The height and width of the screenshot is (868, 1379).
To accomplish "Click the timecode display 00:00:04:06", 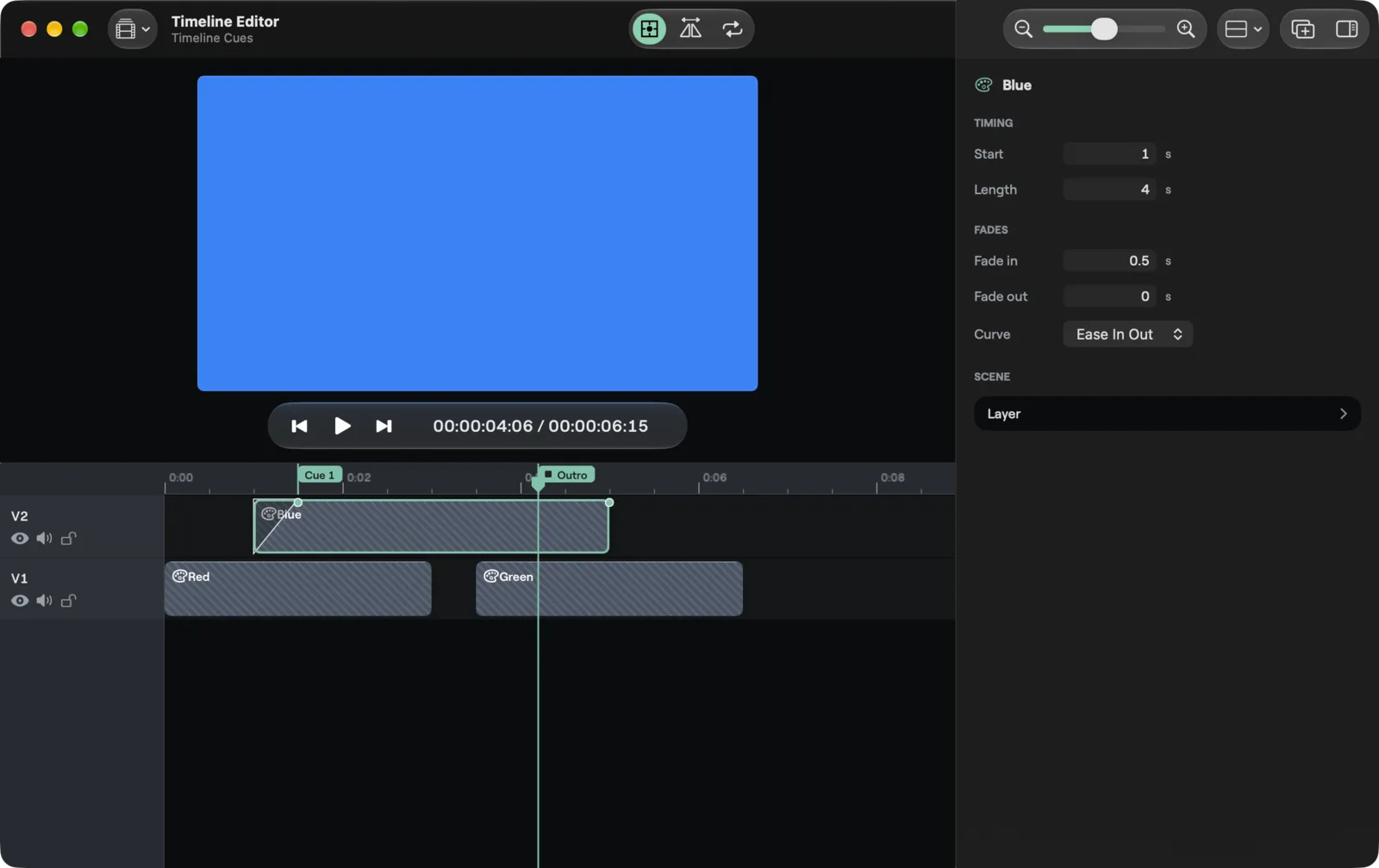I will [x=483, y=426].
